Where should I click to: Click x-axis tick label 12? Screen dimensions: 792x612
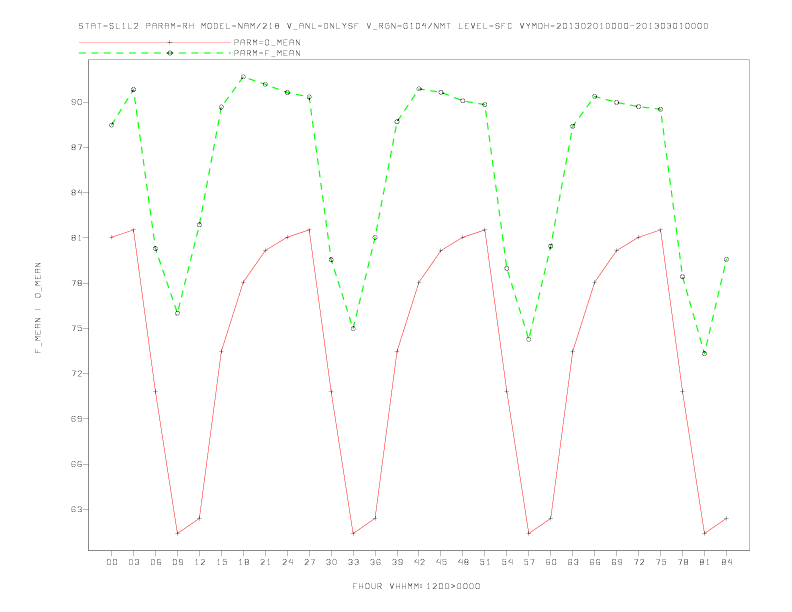(200, 562)
